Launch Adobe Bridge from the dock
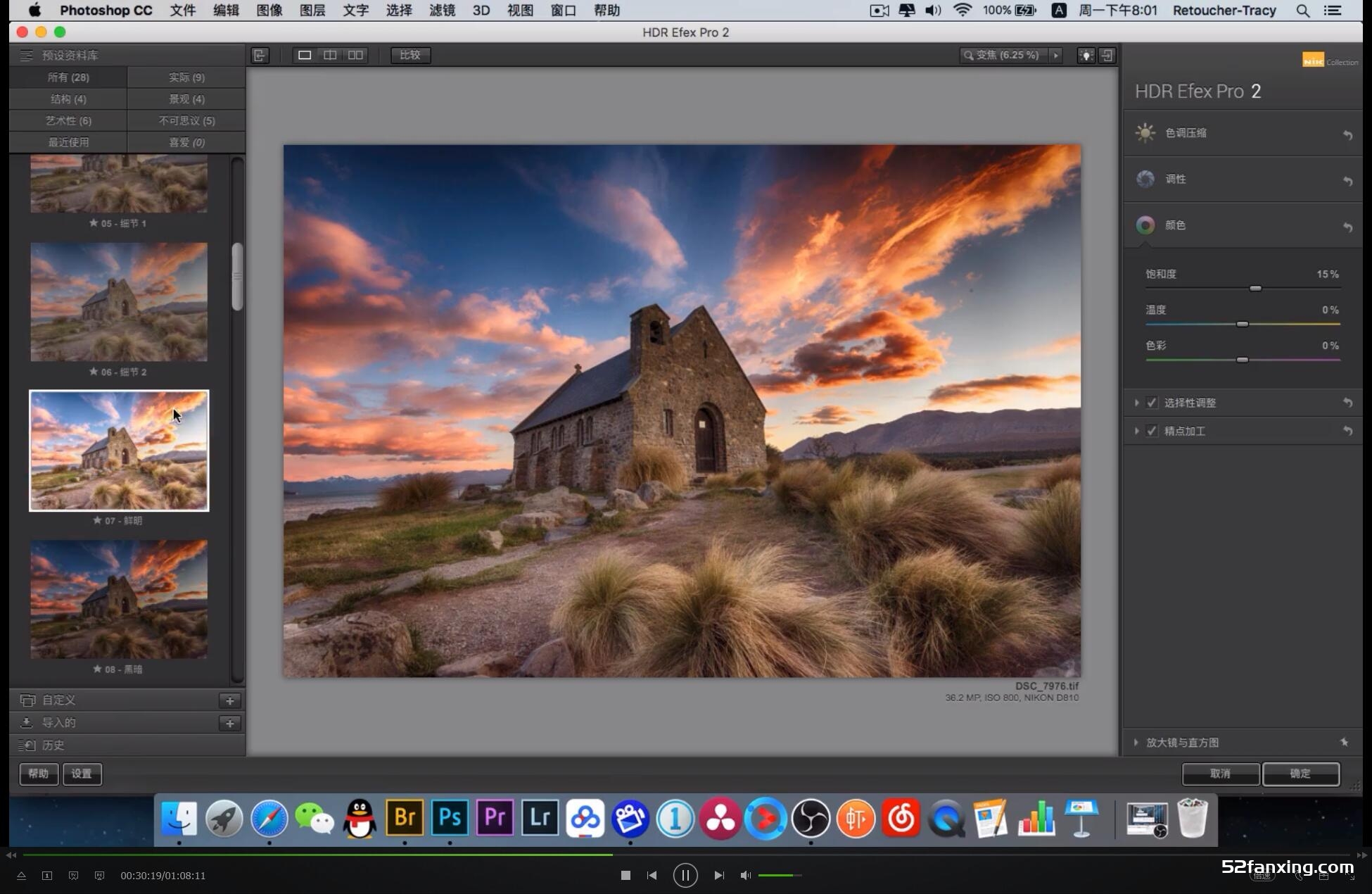 [x=405, y=818]
